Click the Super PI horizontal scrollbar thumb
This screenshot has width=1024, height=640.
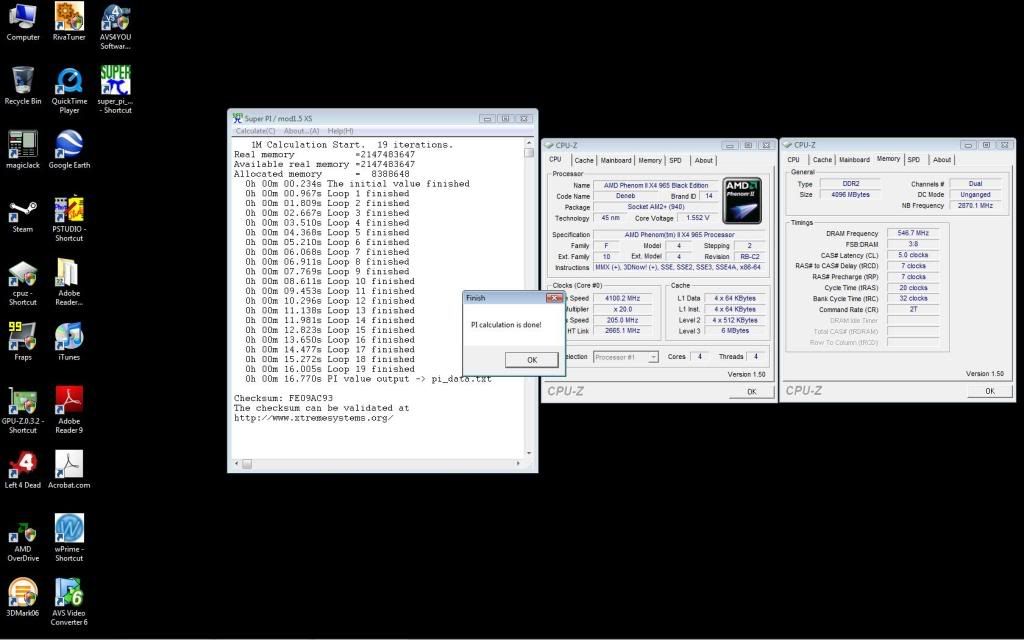[247, 464]
